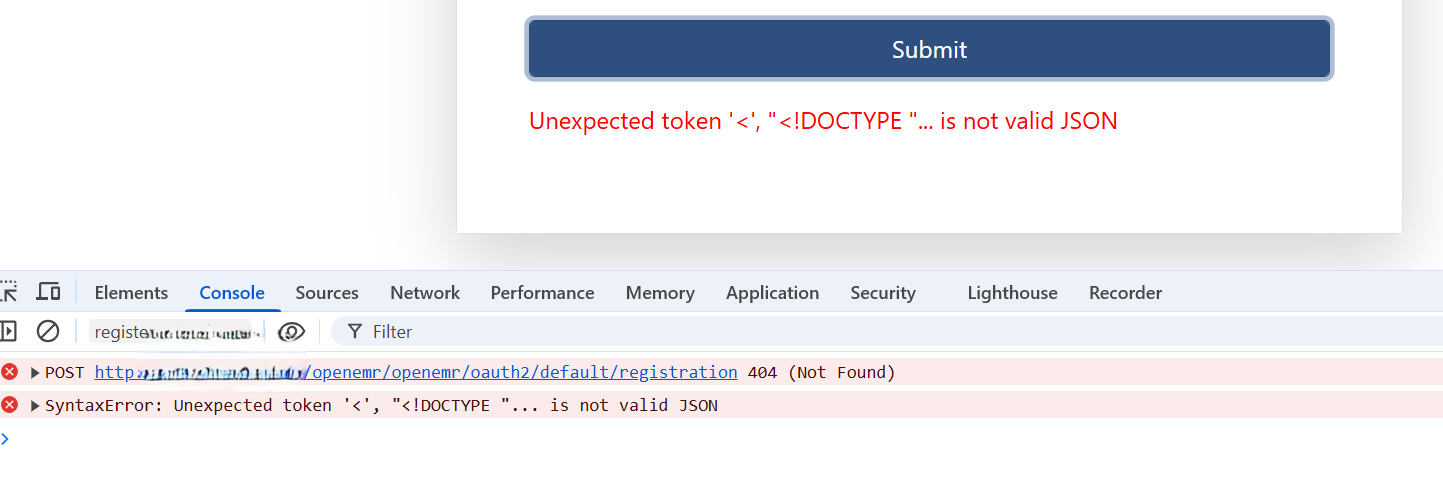1443x477 pixels.
Task: Open the oauth2 registration URL link
Action: tap(416, 372)
